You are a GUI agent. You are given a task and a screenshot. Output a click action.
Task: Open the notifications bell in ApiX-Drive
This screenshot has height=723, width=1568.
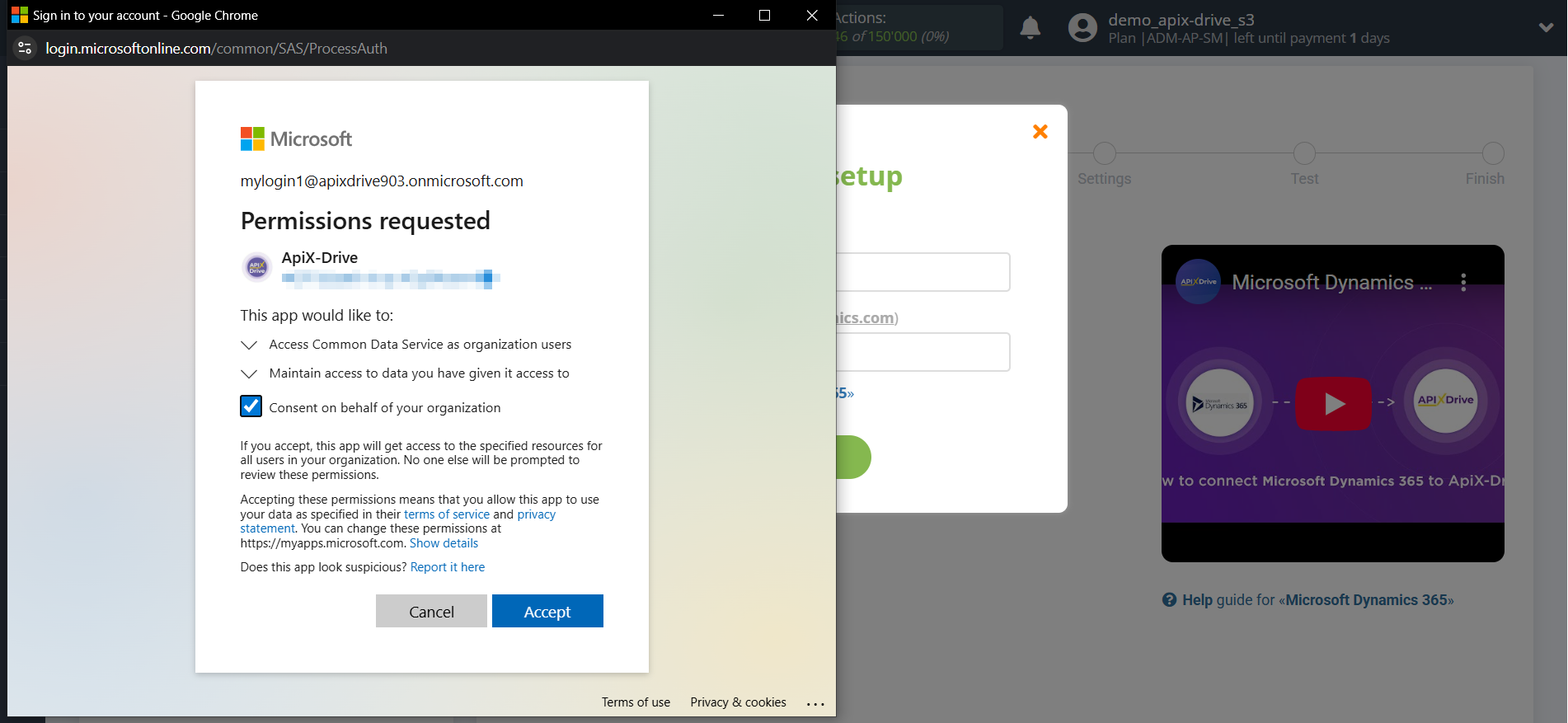pyautogui.click(x=1030, y=28)
